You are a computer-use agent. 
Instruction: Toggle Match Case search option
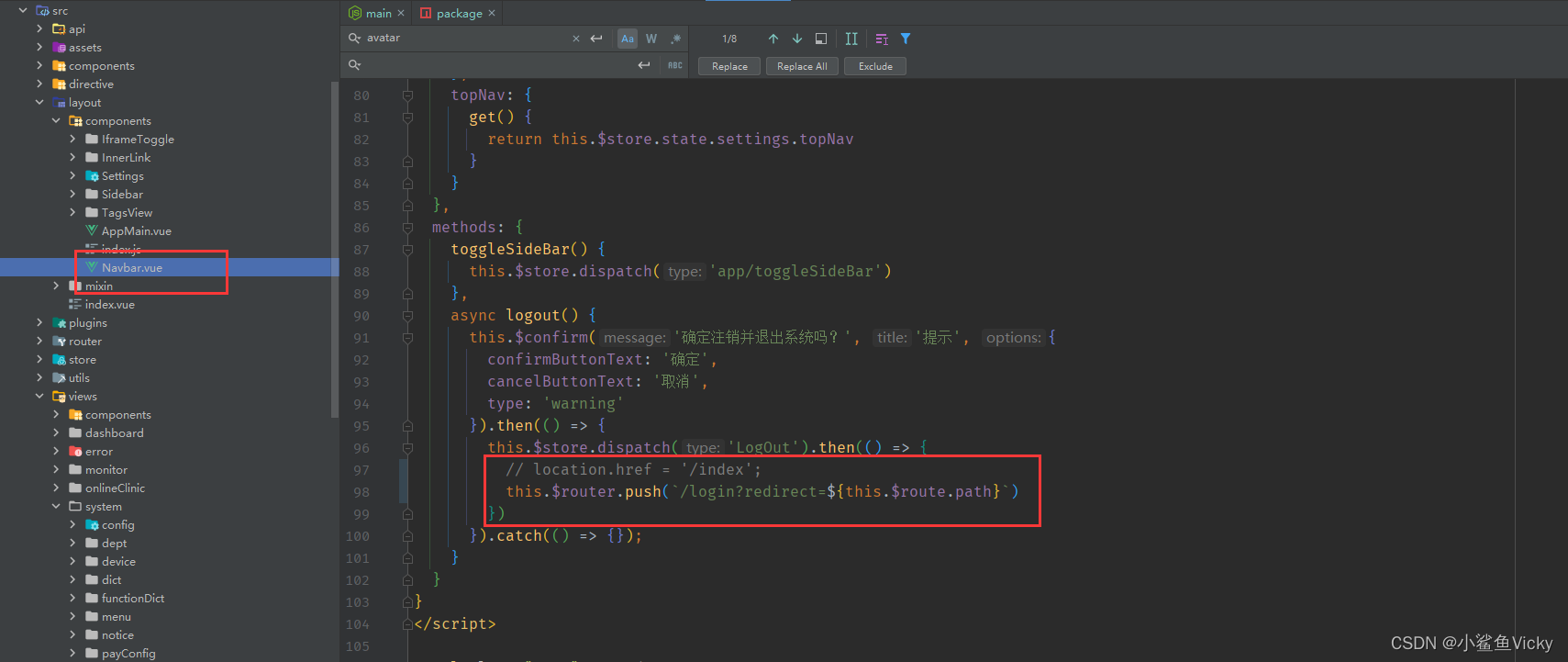tap(628, 39)
